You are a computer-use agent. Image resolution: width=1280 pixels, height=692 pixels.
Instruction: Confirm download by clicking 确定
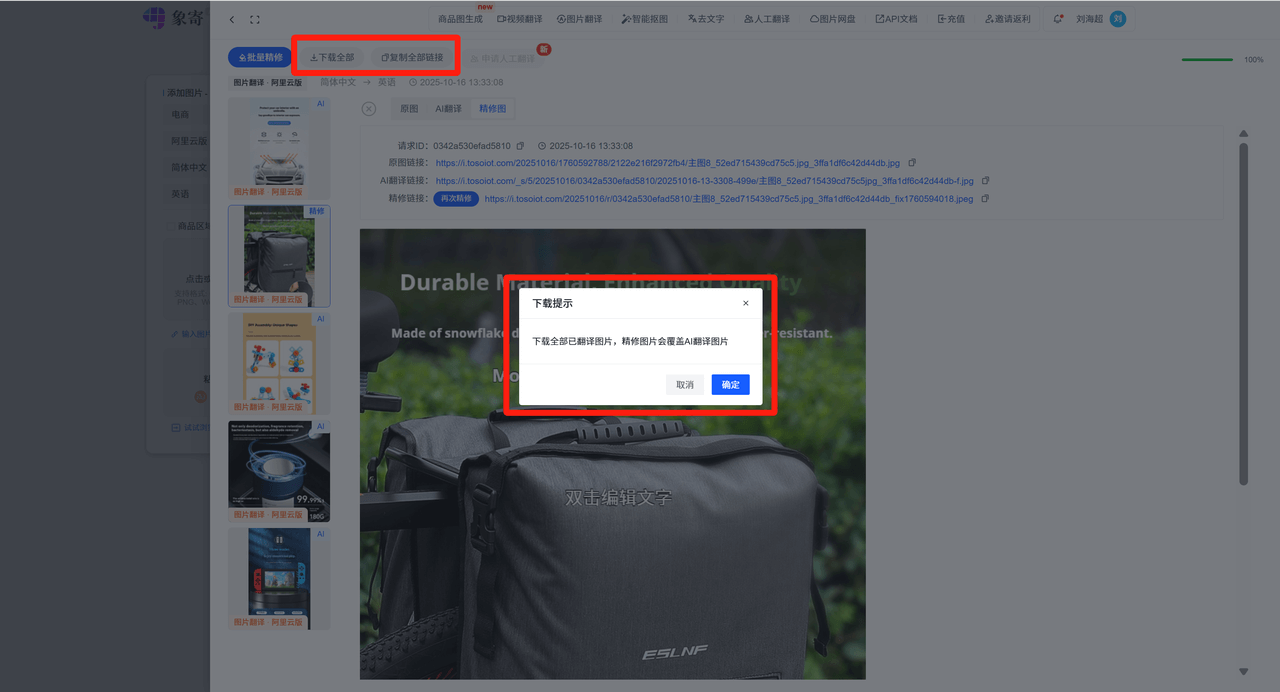tap(730, 384)
